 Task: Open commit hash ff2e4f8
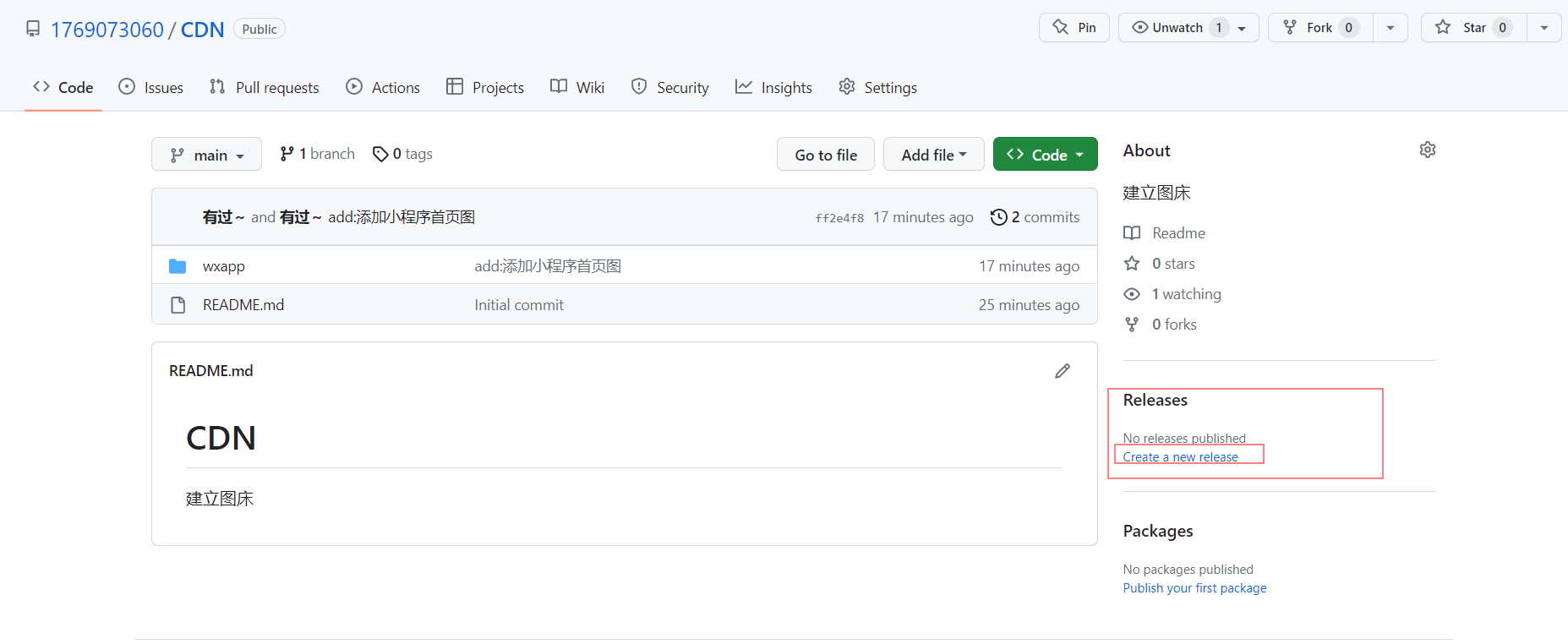(839, 218)
